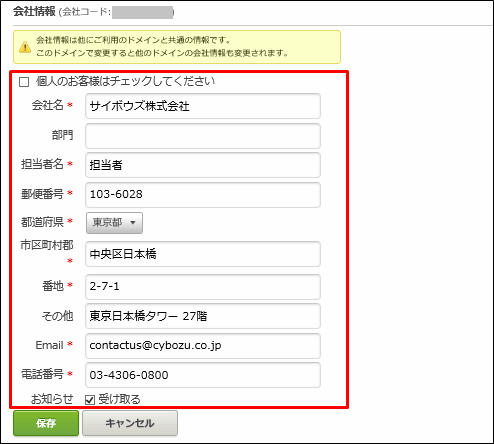Click the 電話番号 label

(x=42, y=374)
